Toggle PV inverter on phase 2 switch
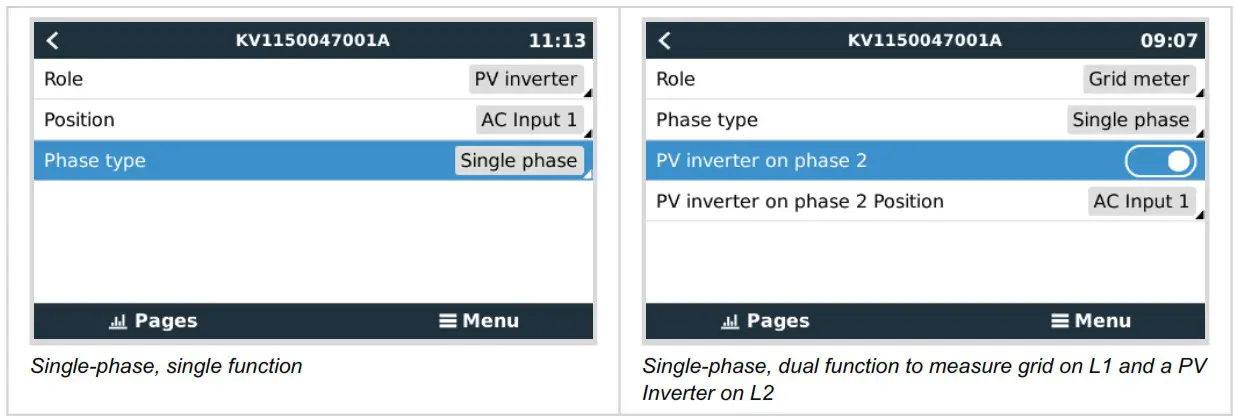 pyautogui.click(x=1160, y=161)
